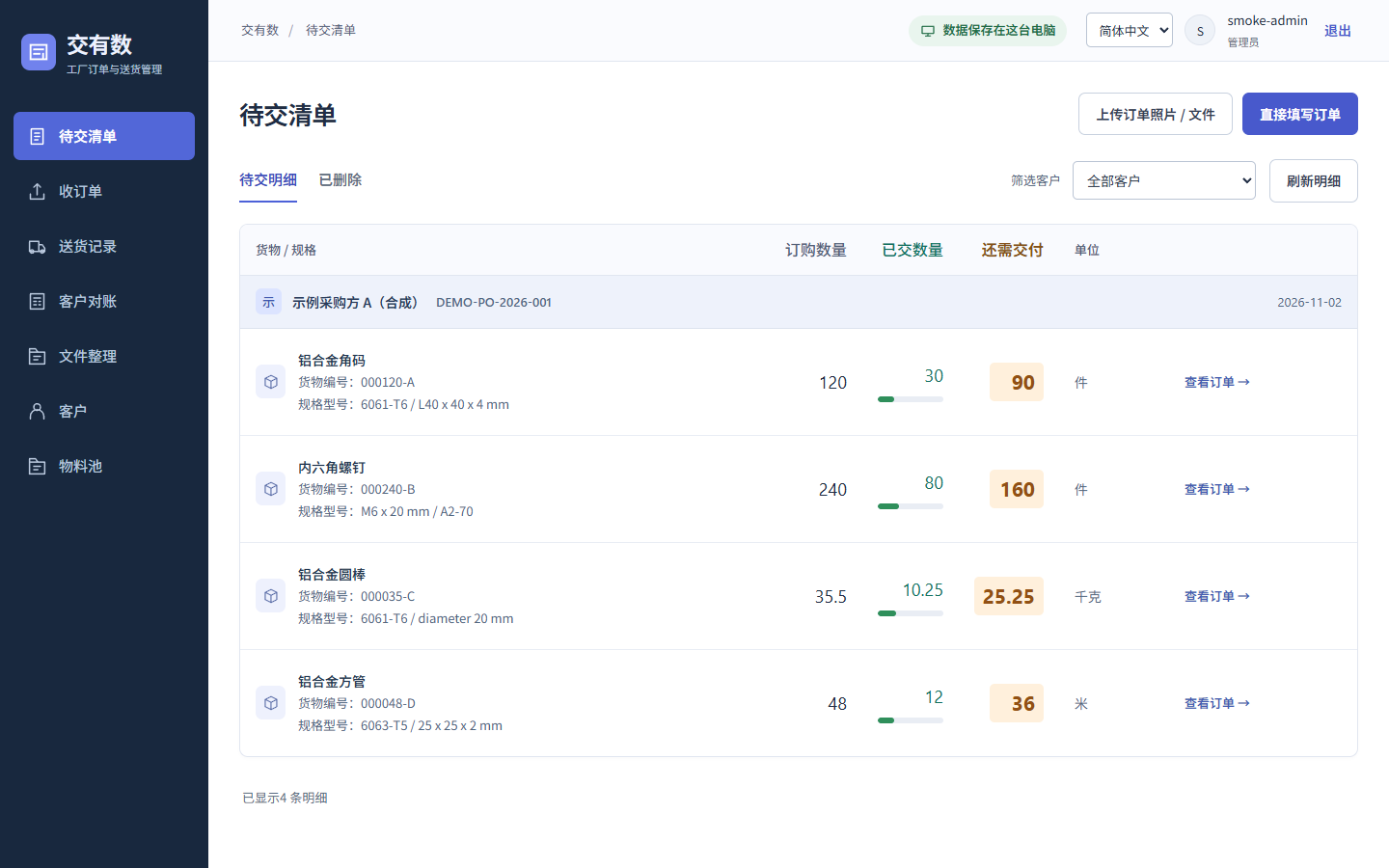Click the 送货记录 truck icon in the sidebar
The image size is (1389, 868).
click(x=37, y=246)
